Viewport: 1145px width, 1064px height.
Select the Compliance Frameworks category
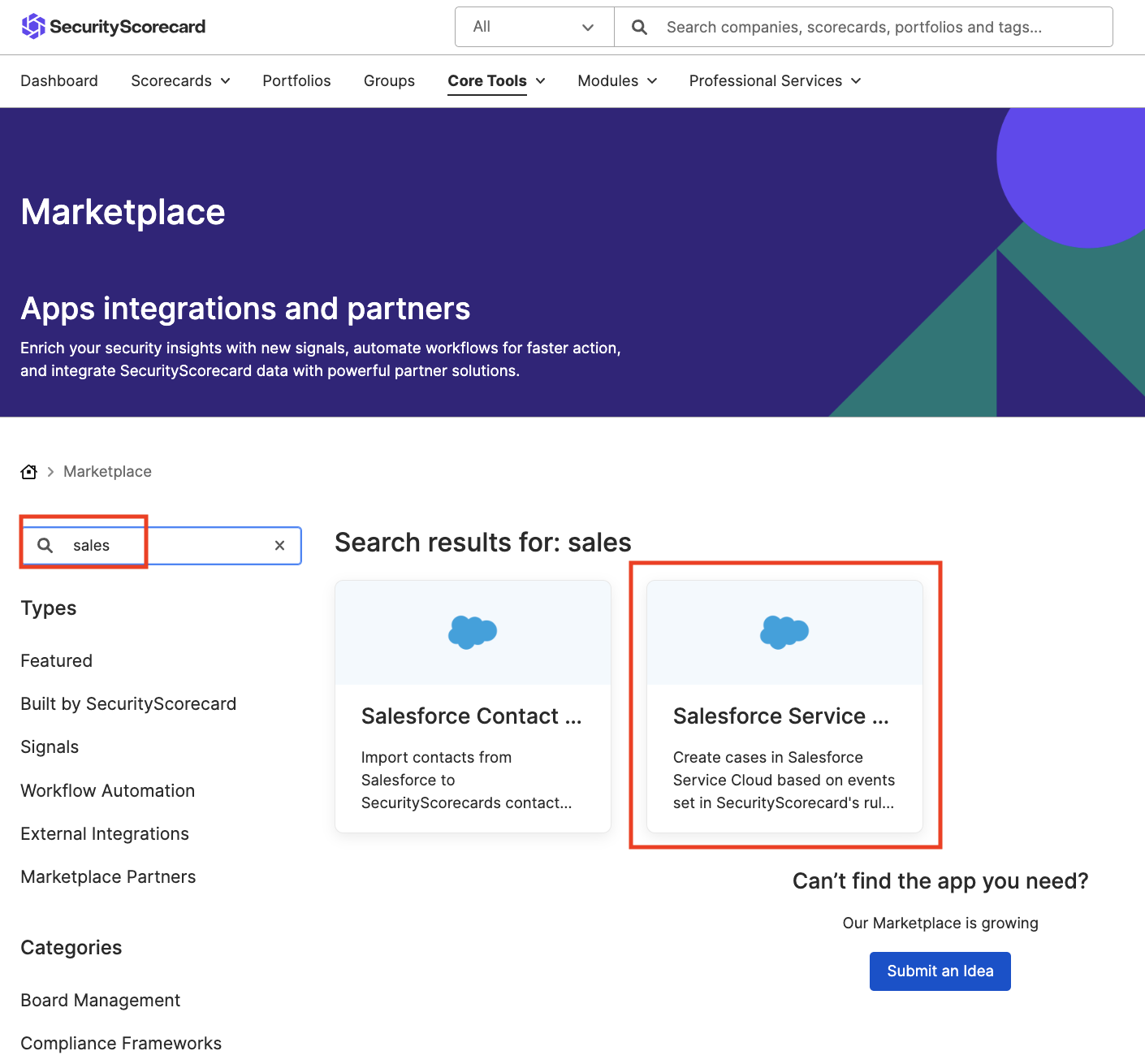coord(121,1044)
